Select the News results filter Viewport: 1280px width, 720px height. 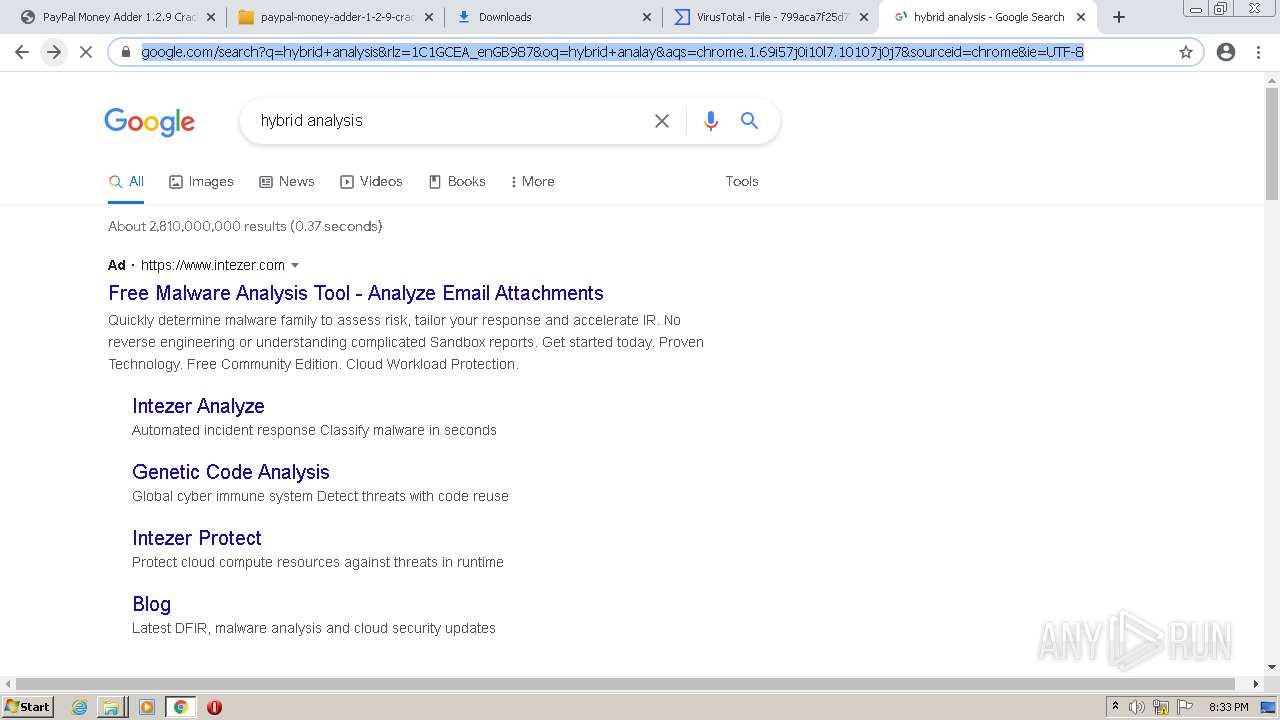(287, 182)
